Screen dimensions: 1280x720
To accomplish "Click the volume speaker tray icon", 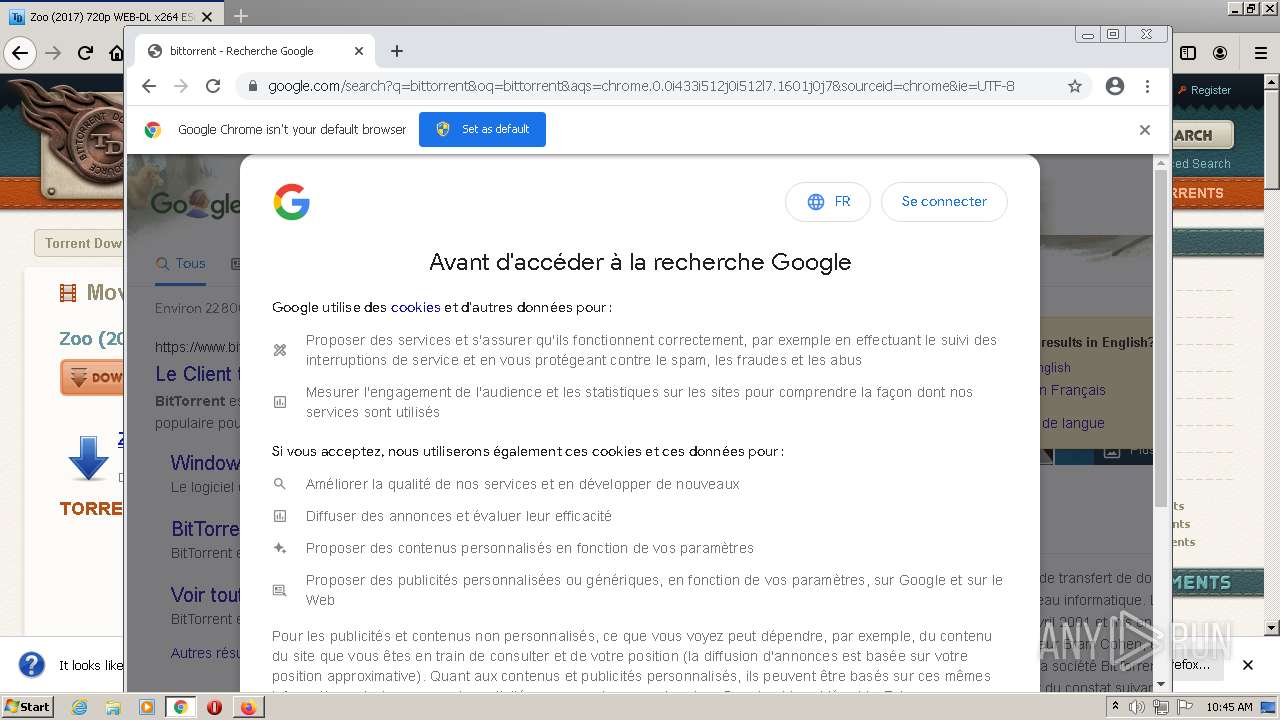I will [x=1138, y=707].
